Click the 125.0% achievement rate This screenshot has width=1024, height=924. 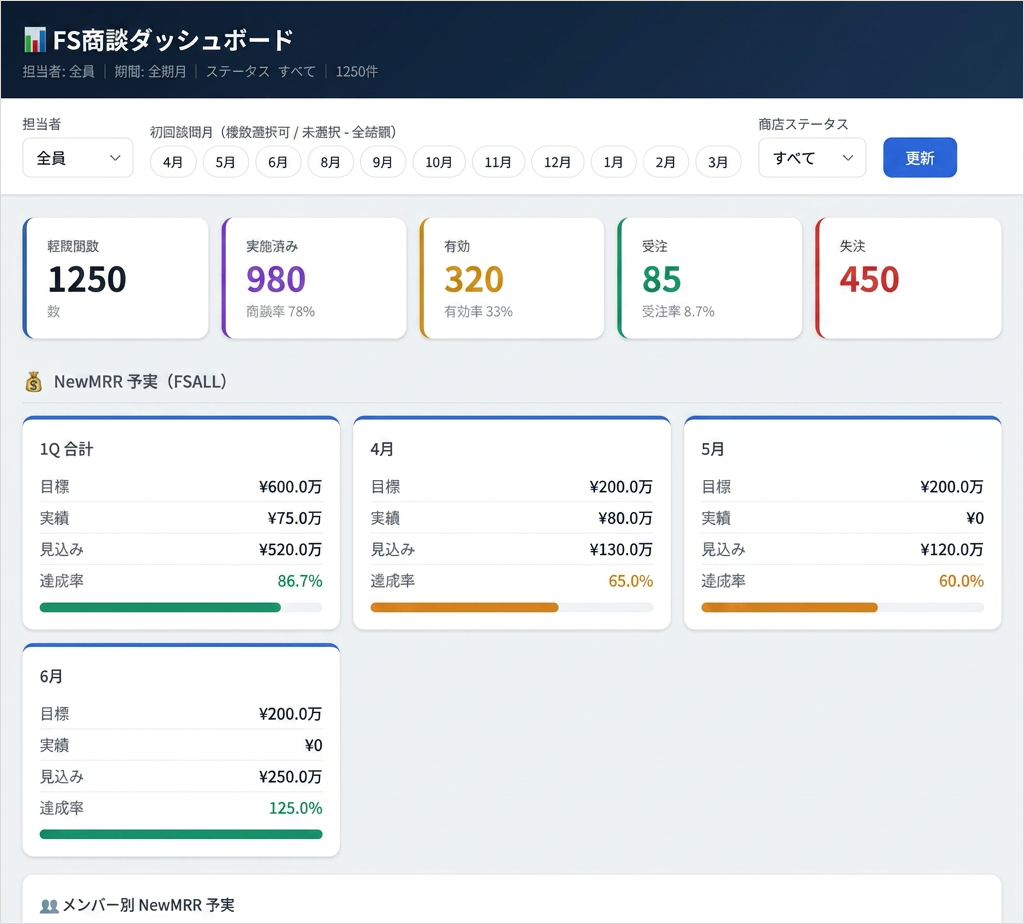(x=296, y=808)
